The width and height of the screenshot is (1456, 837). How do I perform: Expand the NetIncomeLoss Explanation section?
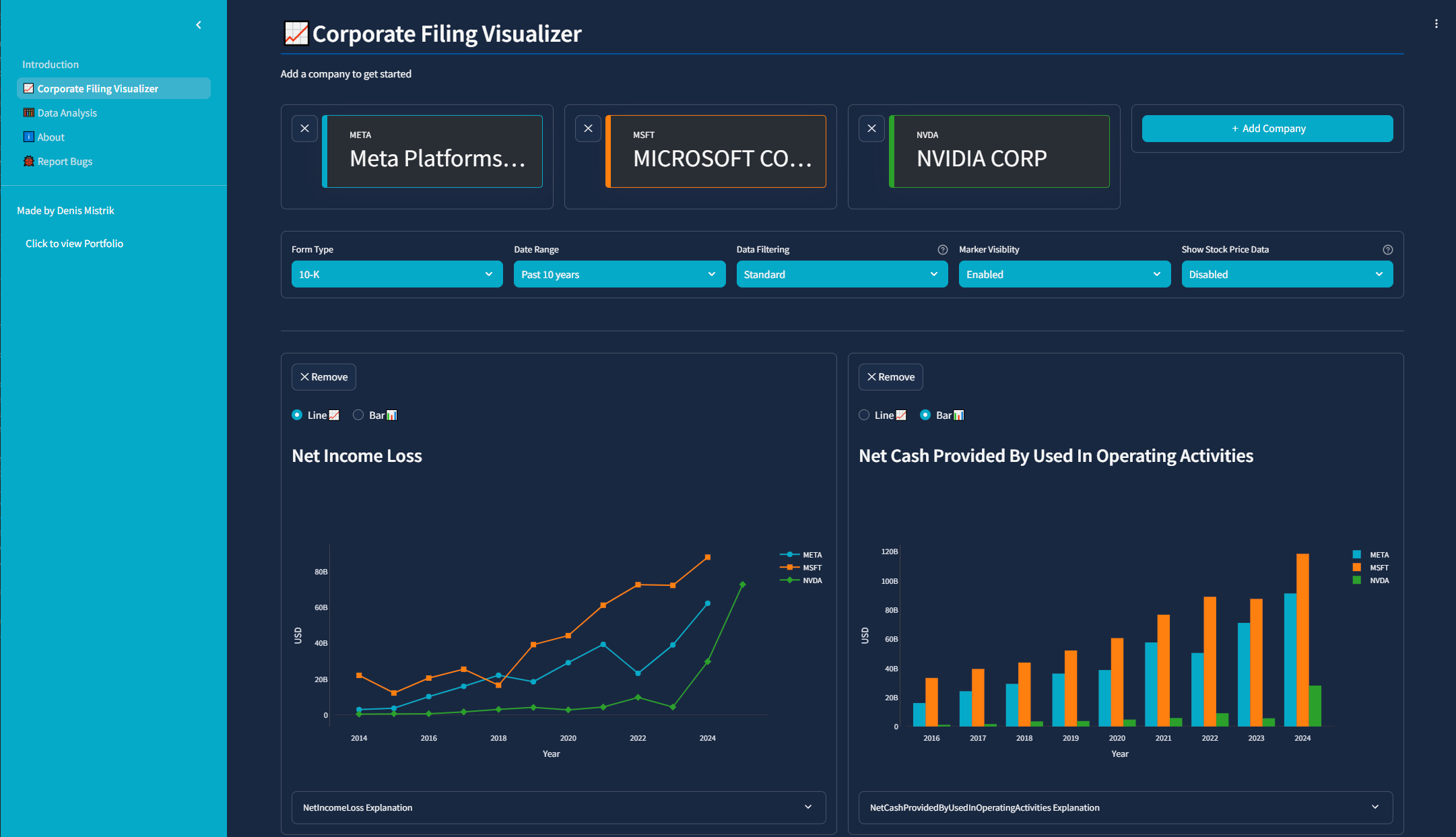[x=558, y=807]
